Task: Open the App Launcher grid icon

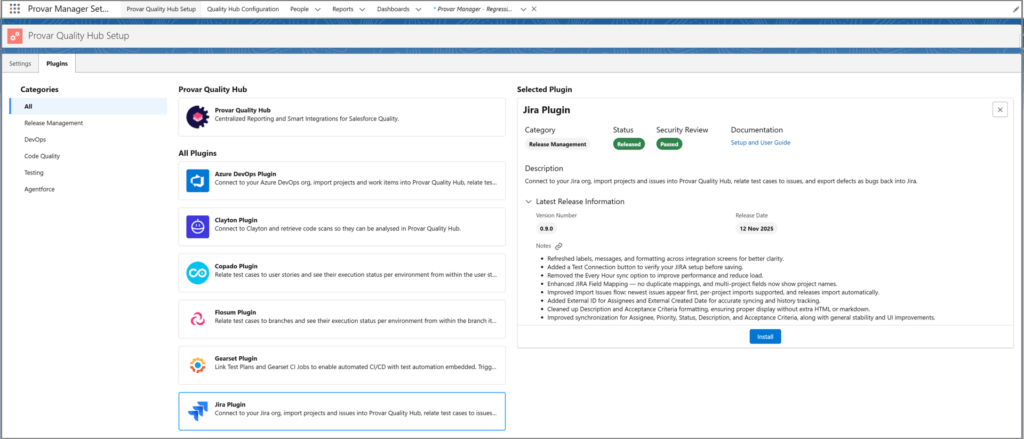Action: [x=15, y=8]
